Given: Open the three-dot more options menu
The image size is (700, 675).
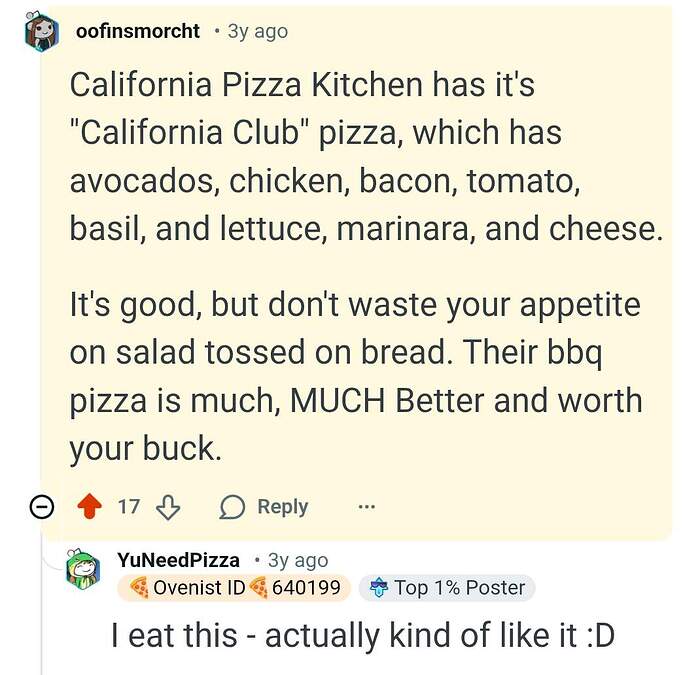Looking at the screenshot, I should tap(366, 507).
